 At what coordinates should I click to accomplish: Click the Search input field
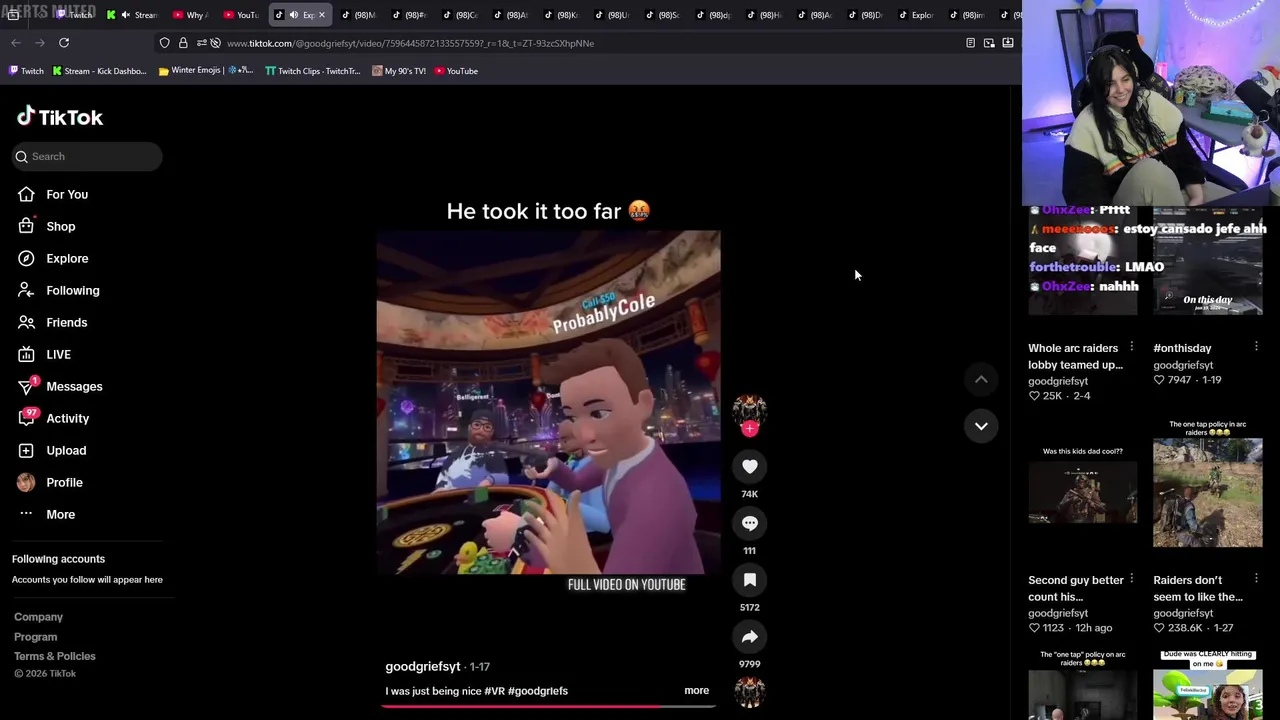tap(87, 156)
